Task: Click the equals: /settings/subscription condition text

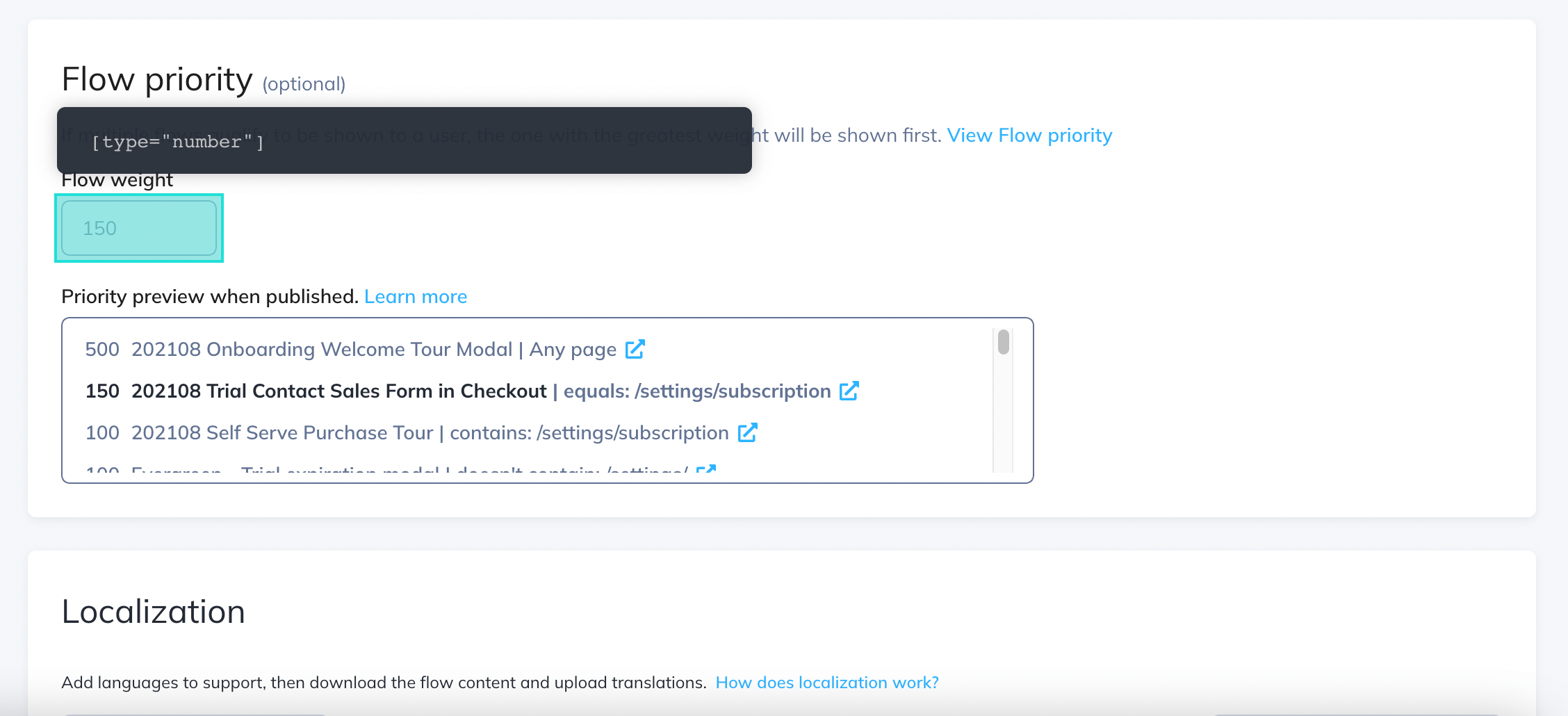Action: (697, 391)
